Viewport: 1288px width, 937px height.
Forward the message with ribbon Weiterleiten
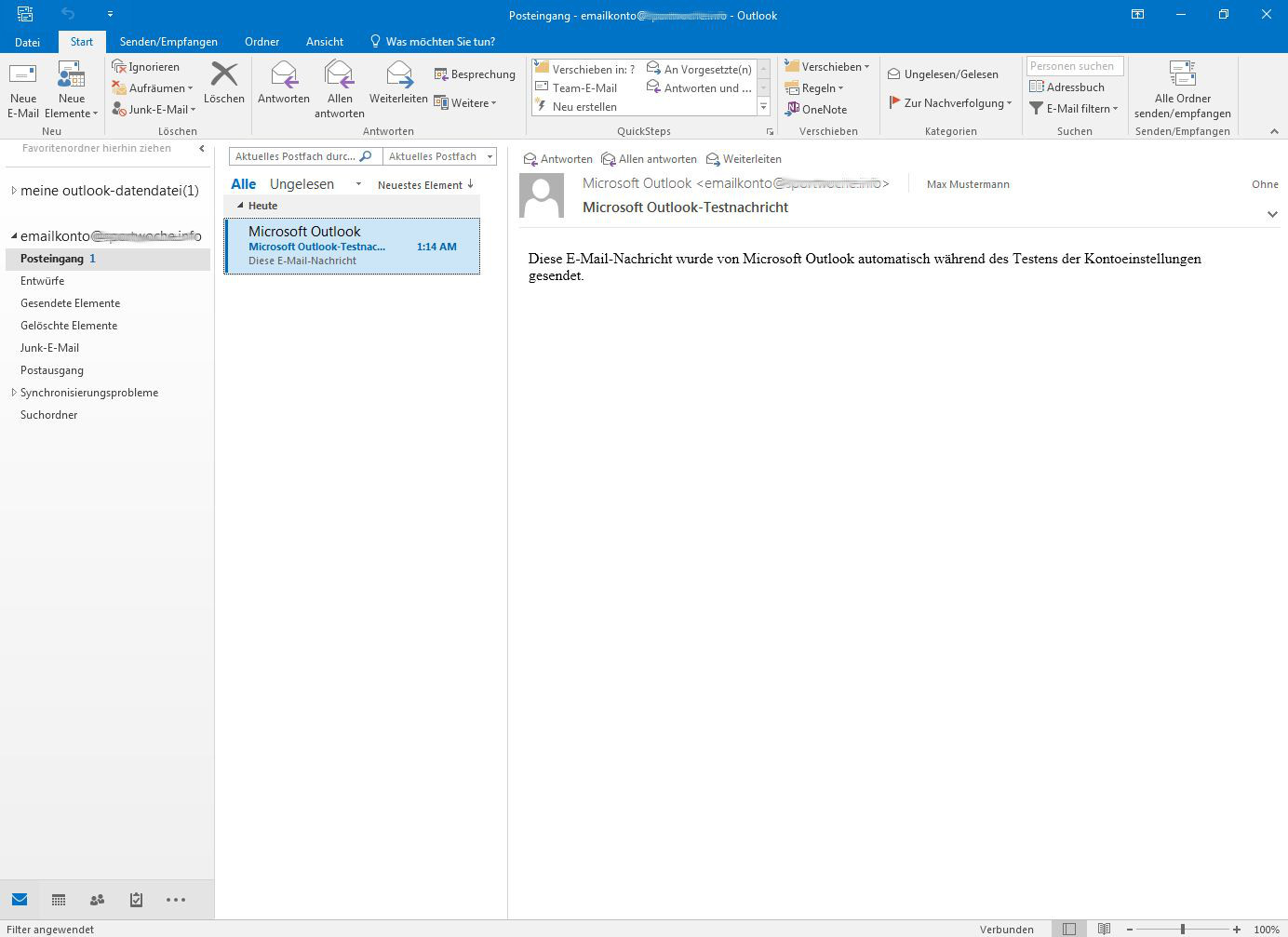(398, 83)
